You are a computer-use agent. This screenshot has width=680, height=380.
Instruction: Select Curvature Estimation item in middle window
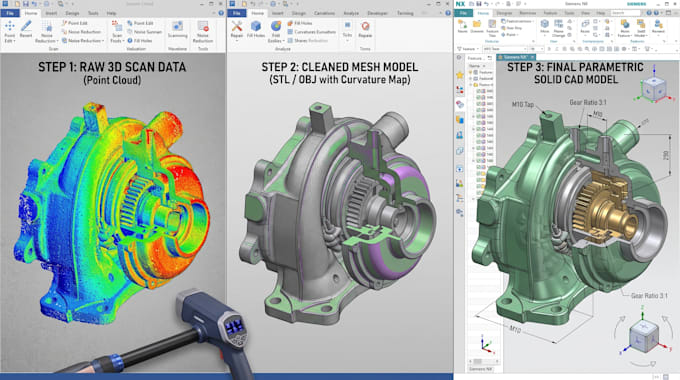pyautogui.click(x=311, y=32)
